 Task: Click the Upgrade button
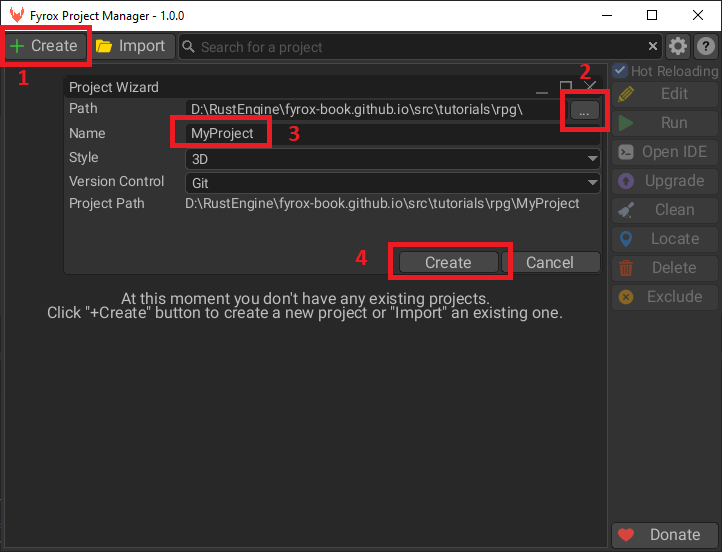[x=665, y=181]
